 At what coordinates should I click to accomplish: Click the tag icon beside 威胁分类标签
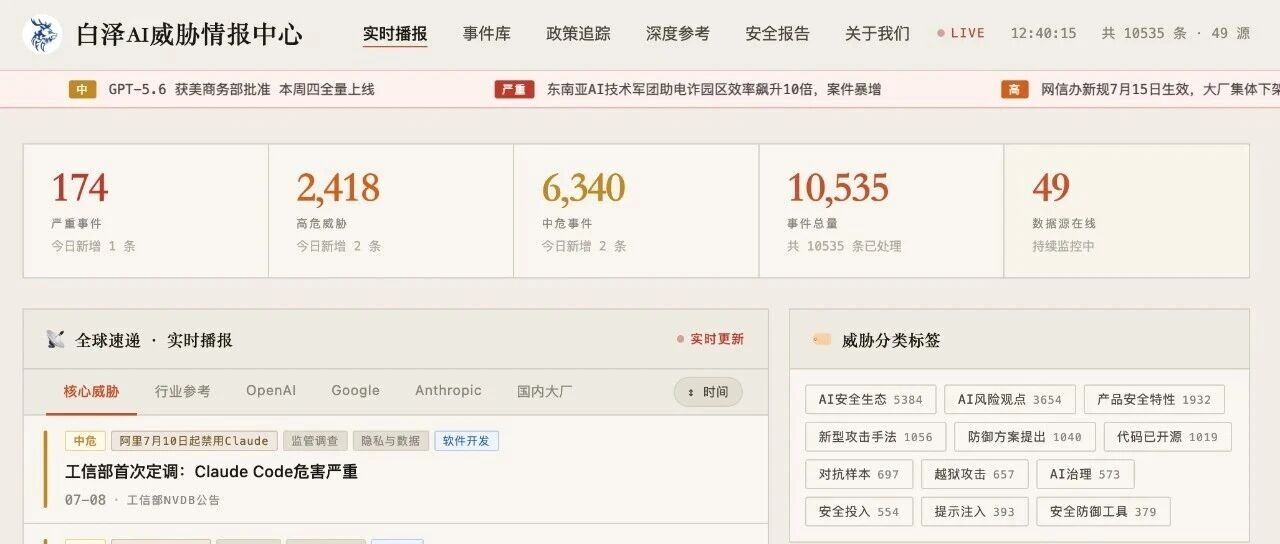tap(822, 340)
